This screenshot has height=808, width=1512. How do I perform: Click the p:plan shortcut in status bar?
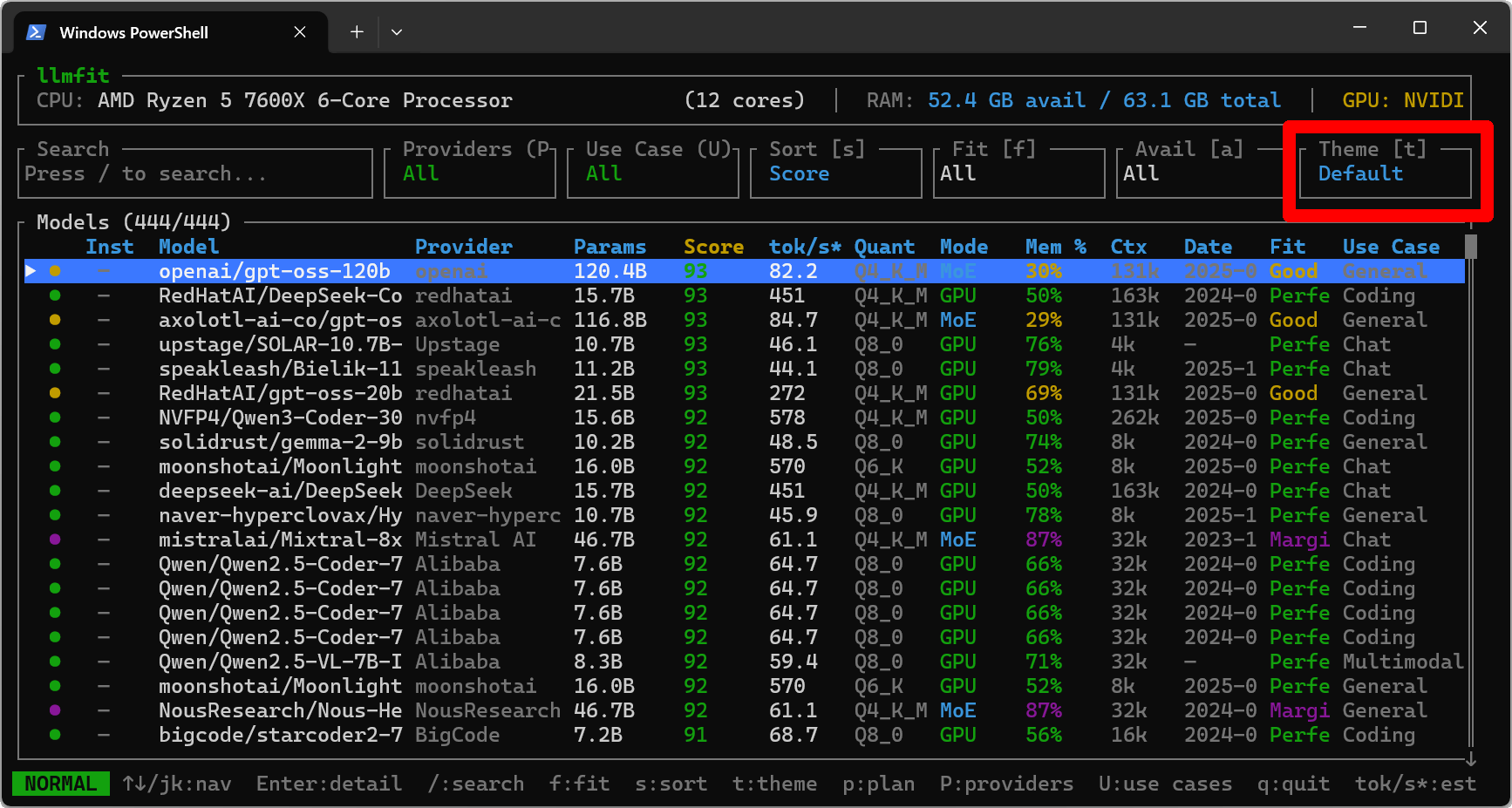click(x=878, y=784)
